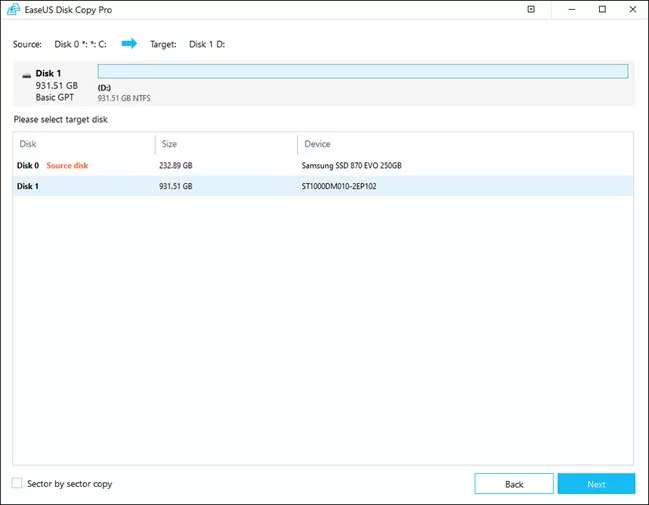Open the square menu icon beside minimize
This screenshot has width=649, height=505.
531,9
